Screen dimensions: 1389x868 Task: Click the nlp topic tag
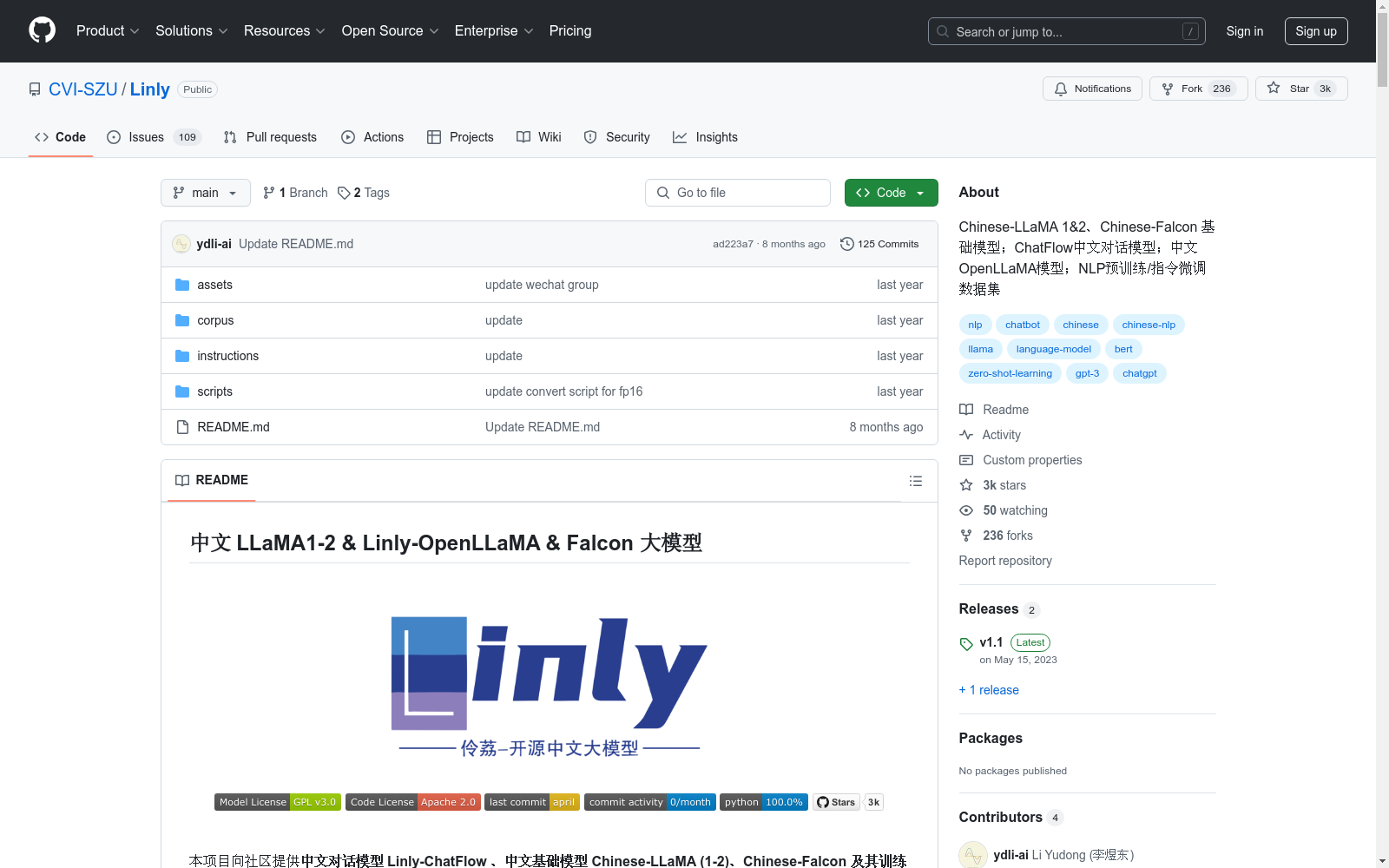pyautogui.click(x=976, y=325)
